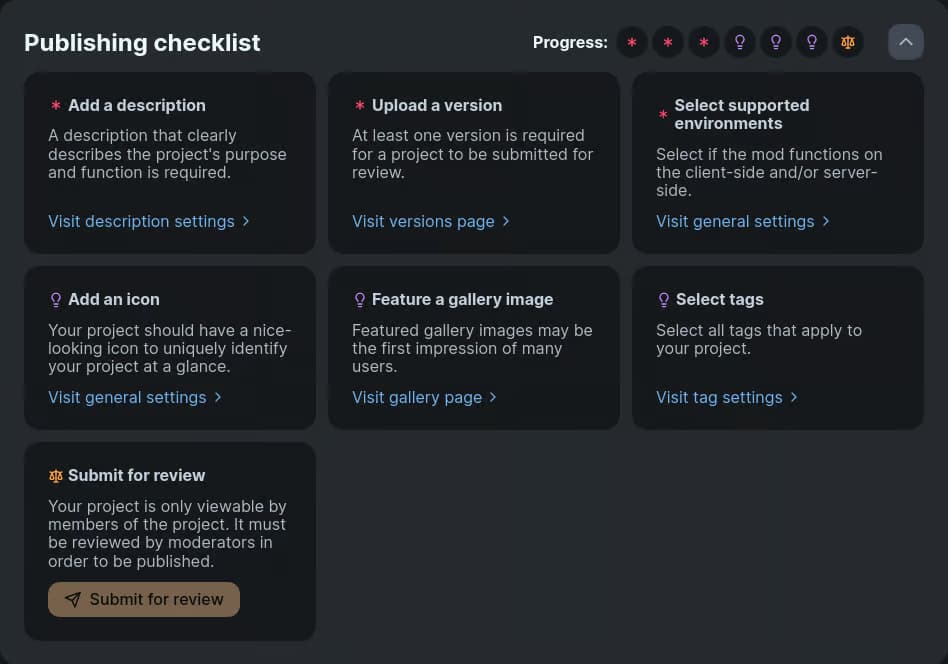
Task: Click the lightbulb beside Select tags heading
Action: tap(663, 299)
